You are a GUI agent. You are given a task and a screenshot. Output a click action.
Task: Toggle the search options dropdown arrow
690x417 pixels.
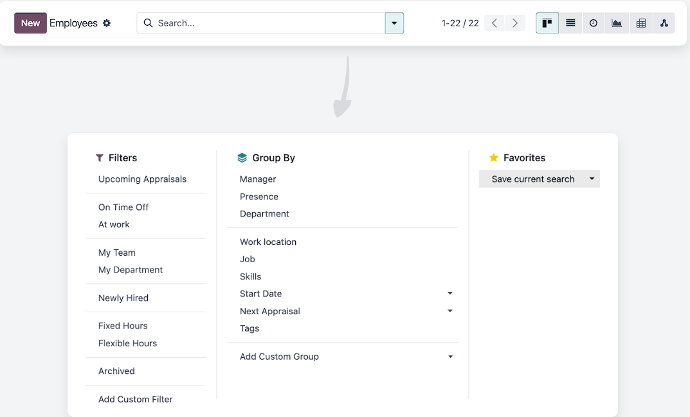click(x=394, y=23)
